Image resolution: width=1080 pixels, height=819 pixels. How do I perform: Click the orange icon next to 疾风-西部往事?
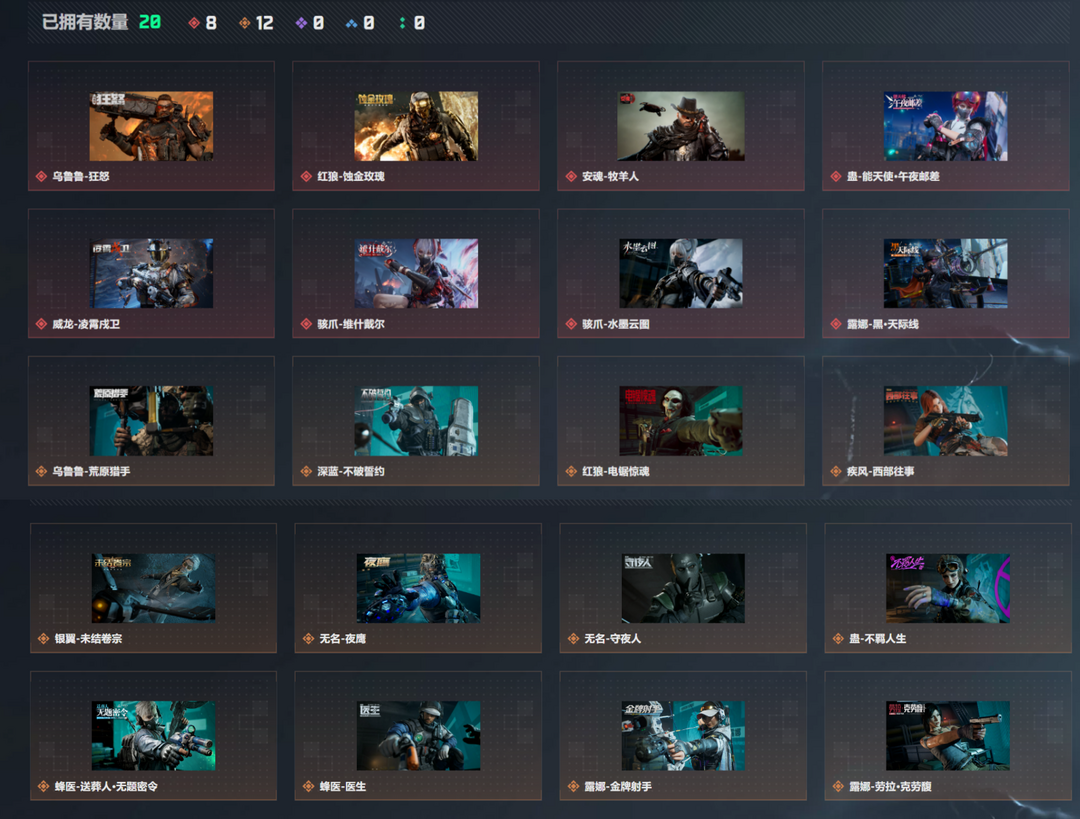[x=835, y=471]
